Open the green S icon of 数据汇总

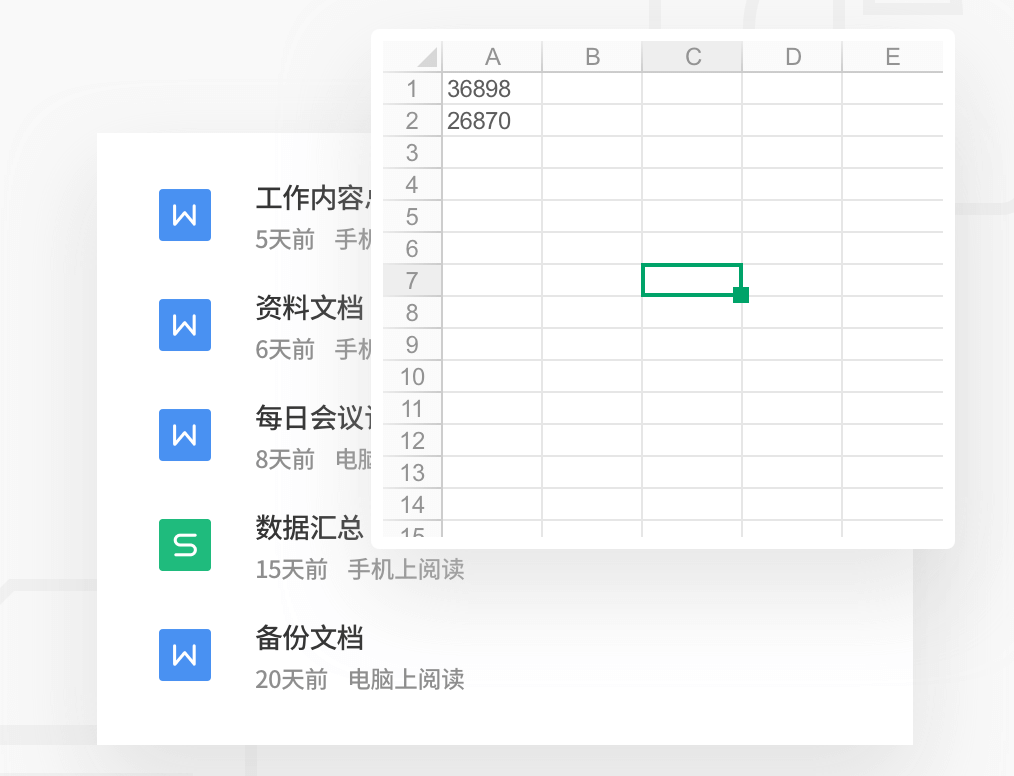tap(185, 544)
